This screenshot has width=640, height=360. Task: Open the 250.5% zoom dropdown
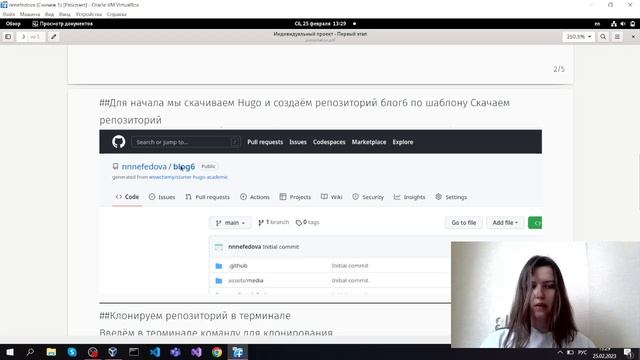tap(578, 37)
